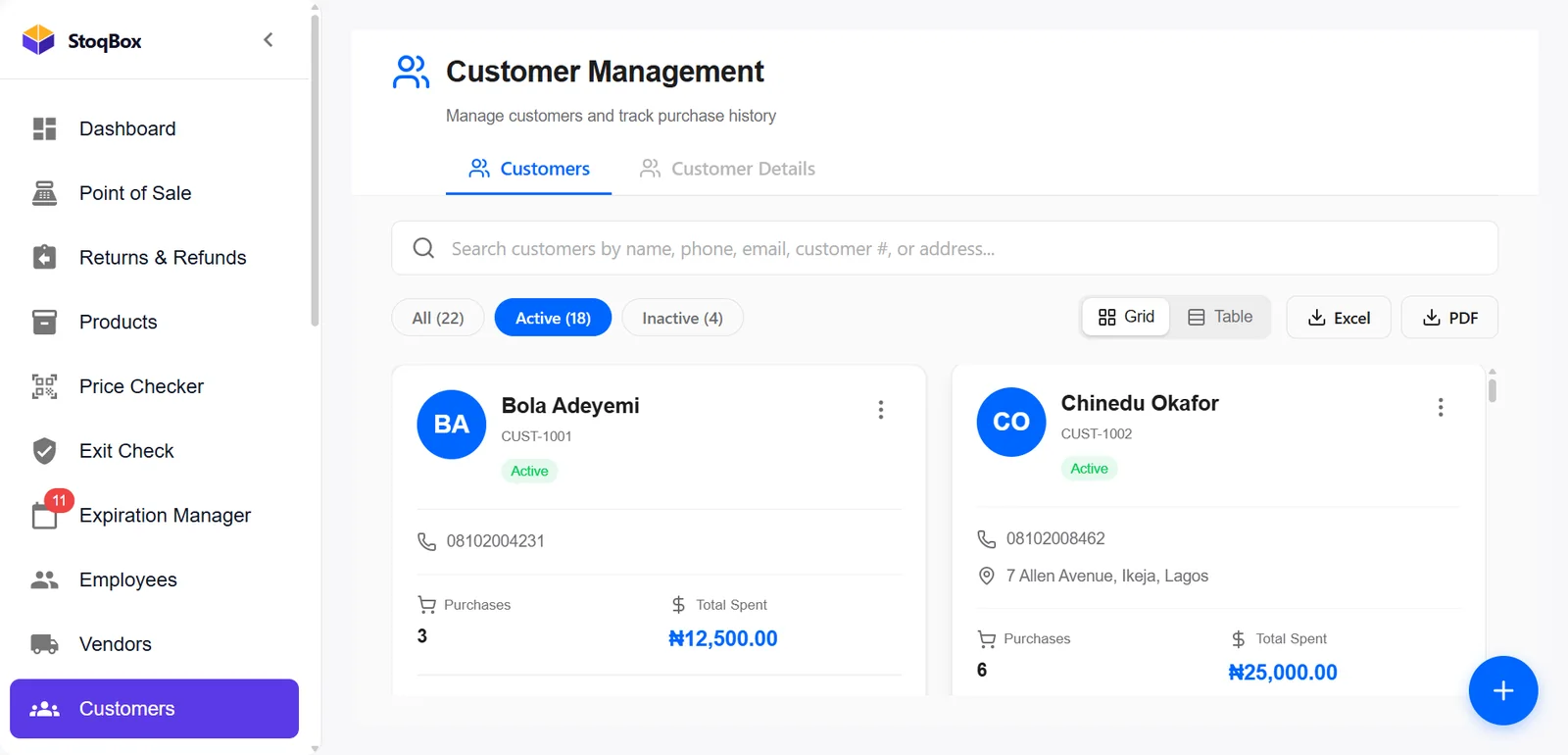
Task: Click the Products box icon
Action: click(x=44, y=322)
